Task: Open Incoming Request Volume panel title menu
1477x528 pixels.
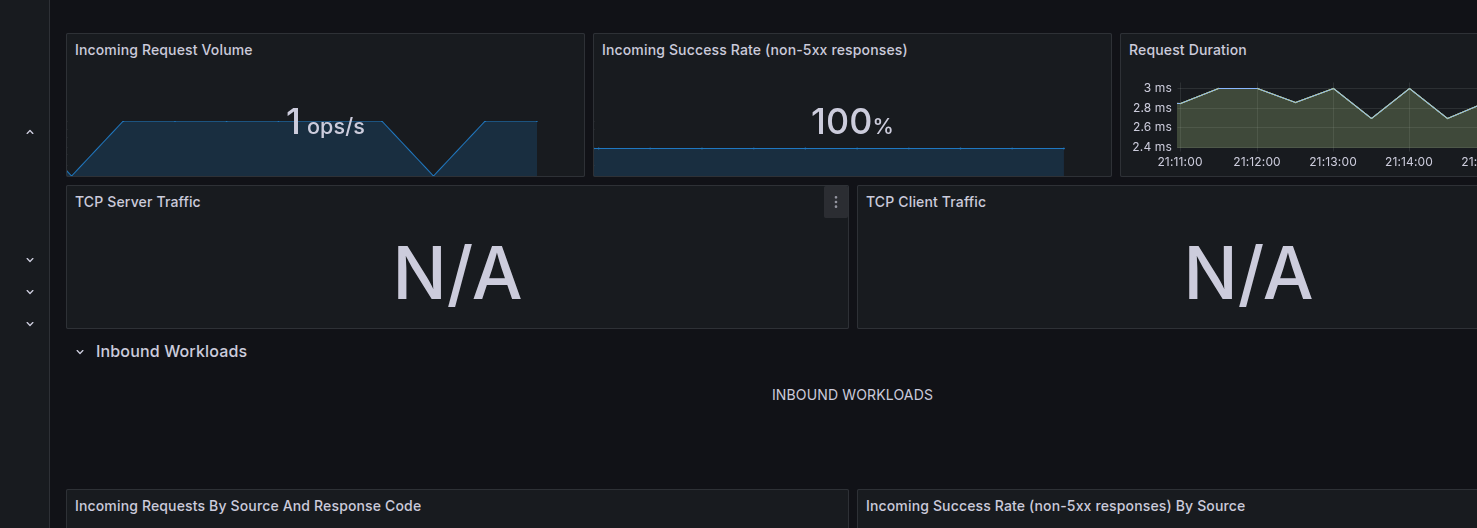Action: pyautogui.click(x=163, y=50)
